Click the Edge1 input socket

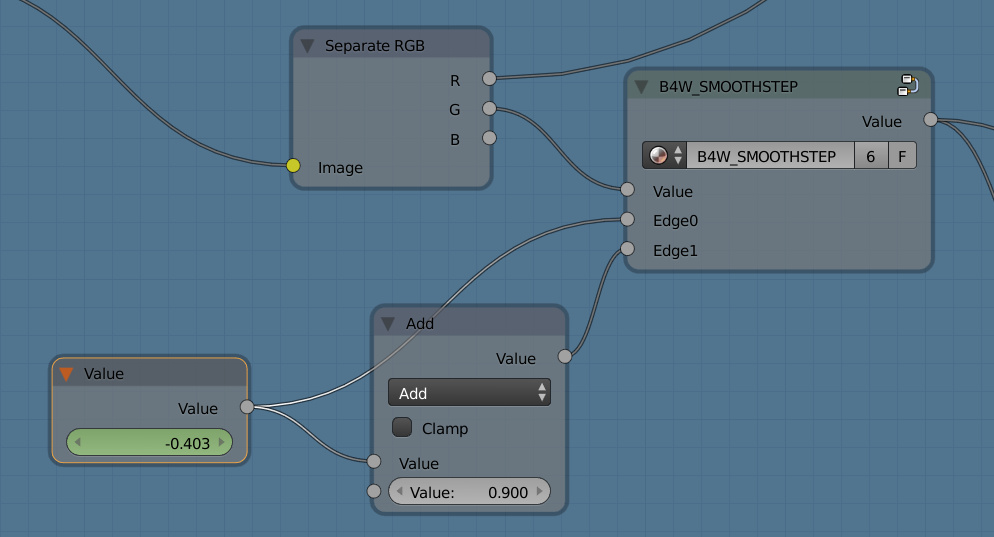coord(627,249)
